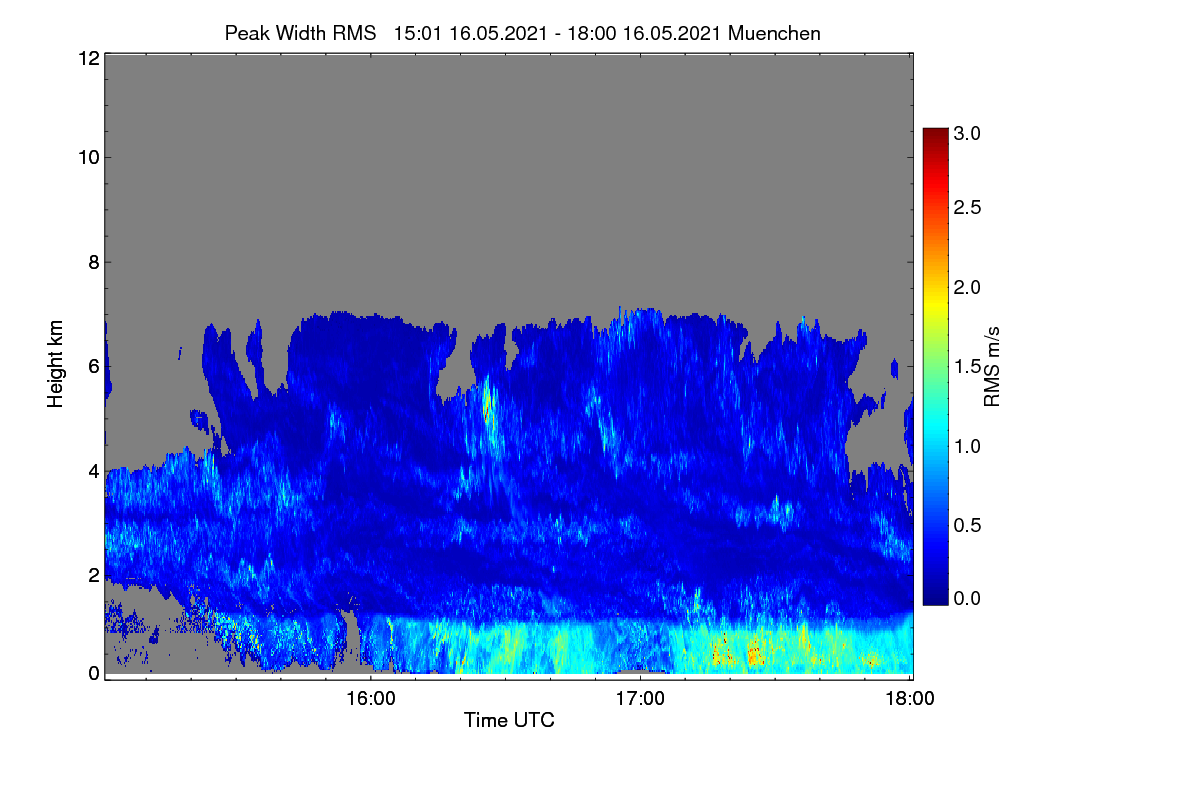This screenshot has height=800, width=1200.
Task: Click the 'Time UTC' x-axis label
Action: tap(509, 720)
